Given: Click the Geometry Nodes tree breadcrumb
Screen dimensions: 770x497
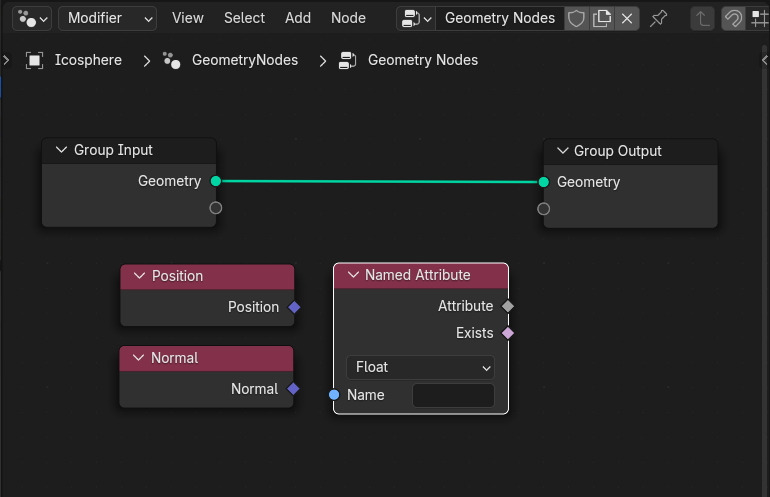Looking at the screenshot, I should (x=423, y=60).
